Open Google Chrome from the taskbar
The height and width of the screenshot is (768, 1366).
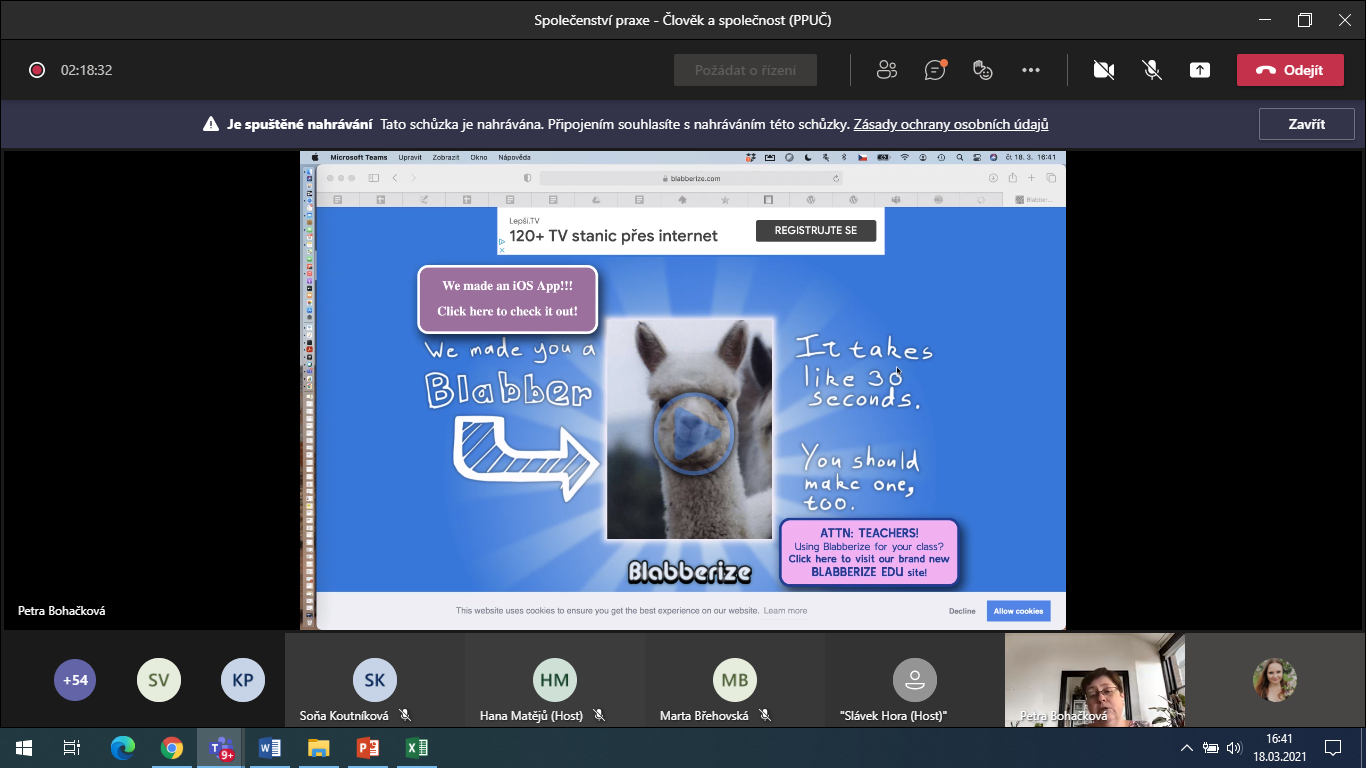click(172, 748)
